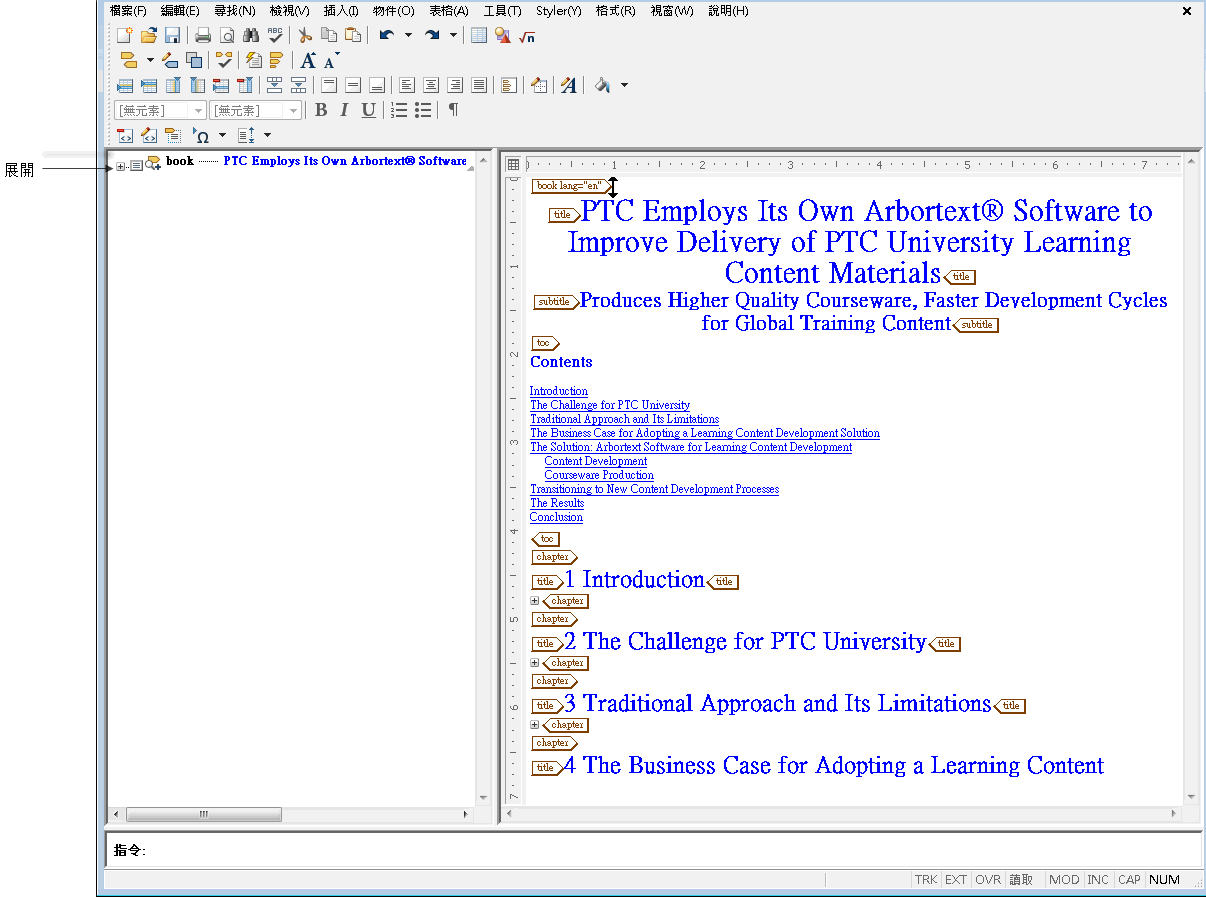Center text with the align center icon
This screenshot has width=1206, height=897.
point(431,85)
